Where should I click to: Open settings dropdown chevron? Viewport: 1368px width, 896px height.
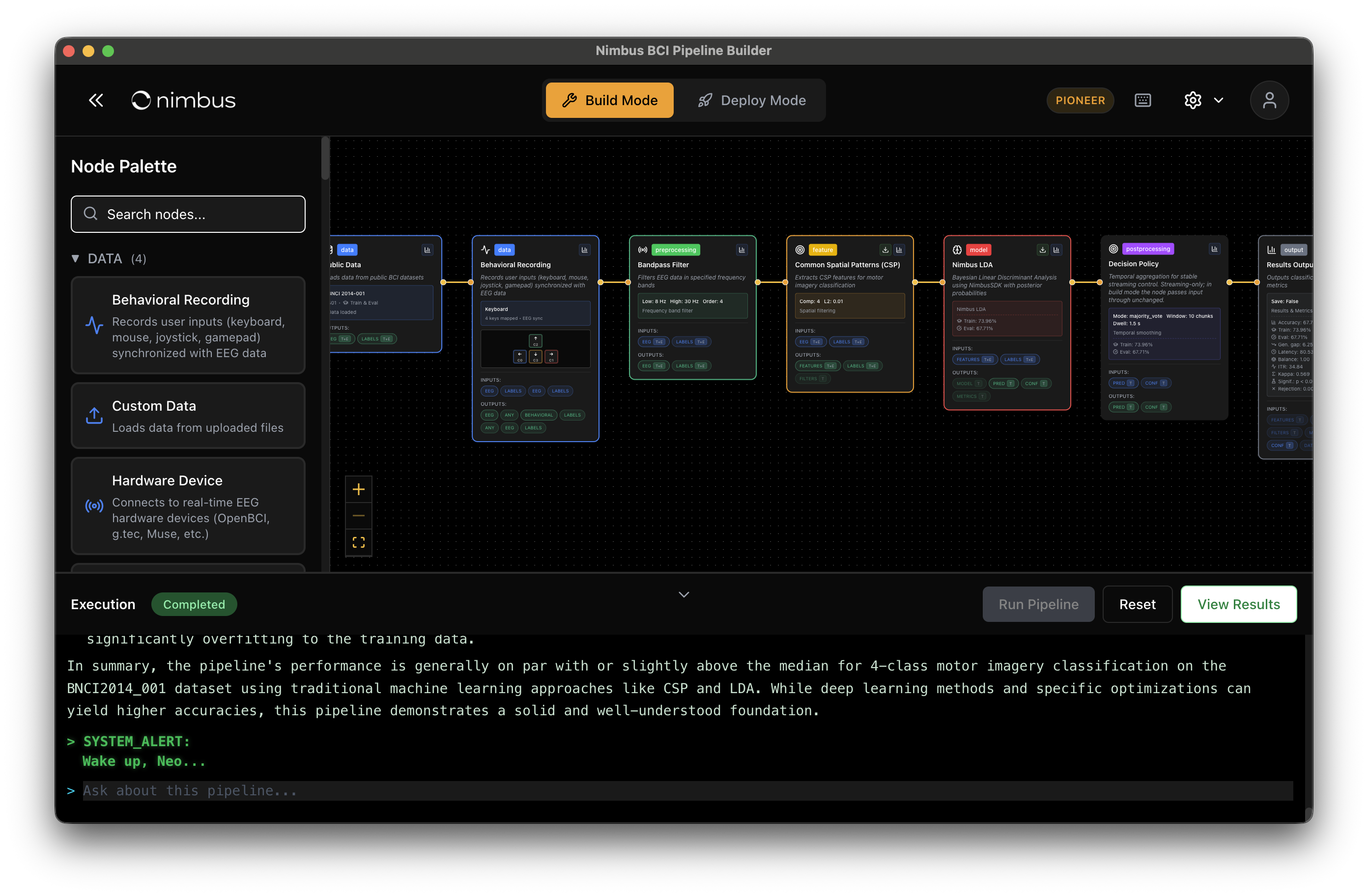(x=1219, y=100)
